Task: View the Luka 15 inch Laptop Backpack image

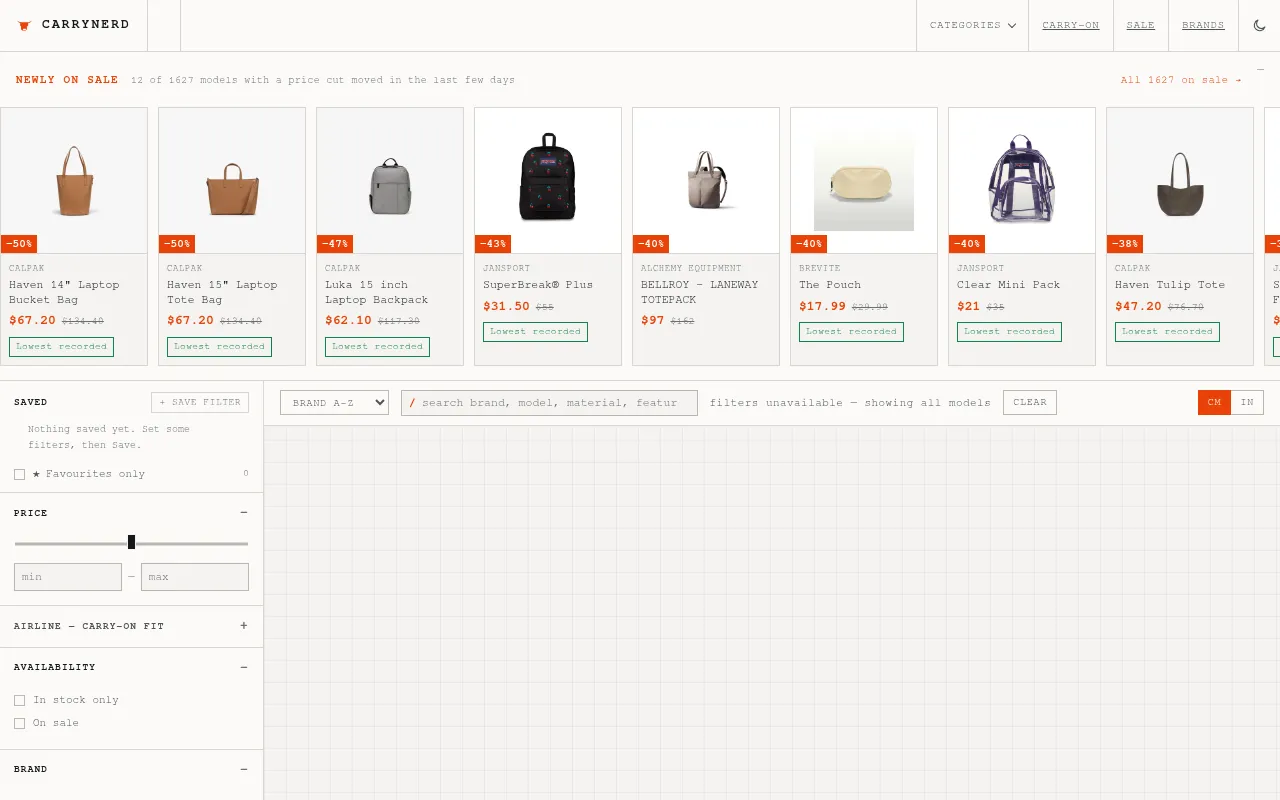Action: point(390,180)
